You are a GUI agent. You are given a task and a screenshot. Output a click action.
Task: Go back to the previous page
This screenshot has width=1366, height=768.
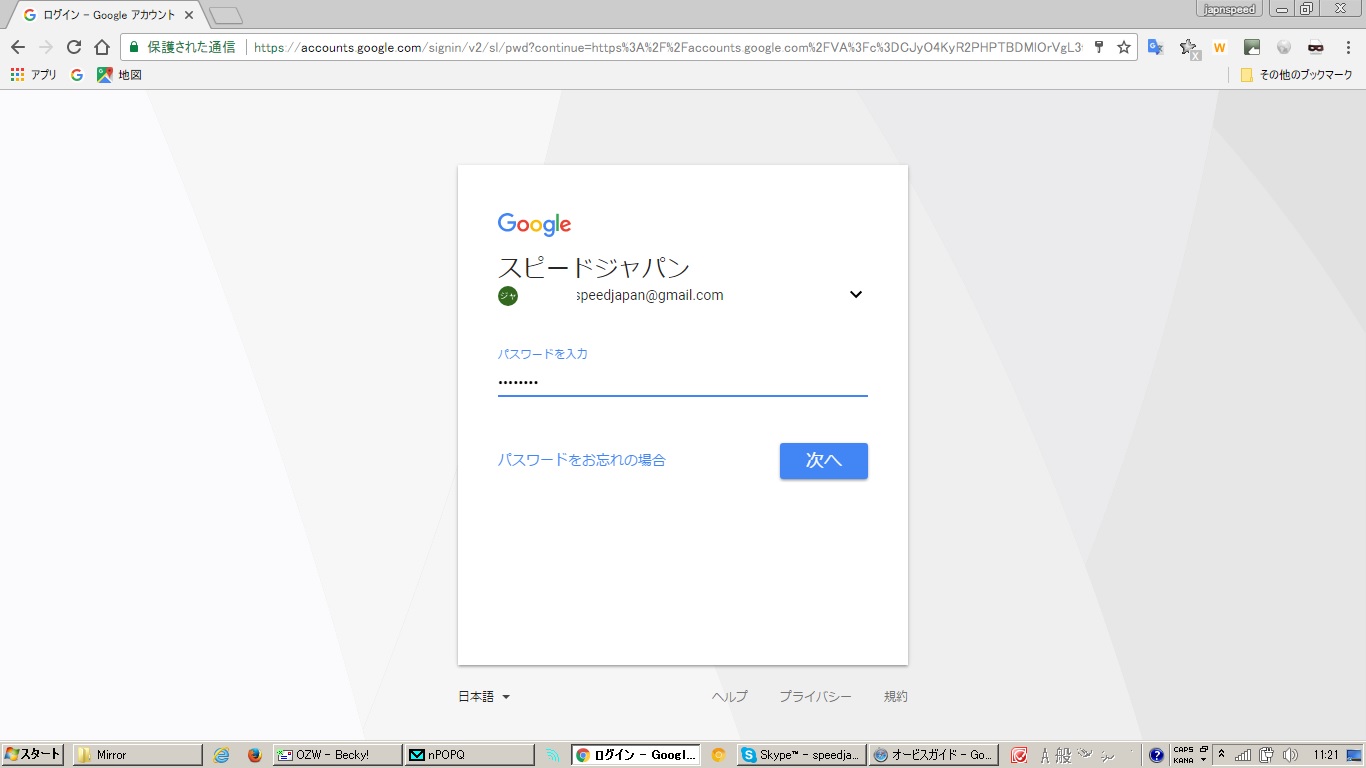click(x=18, y=47)
